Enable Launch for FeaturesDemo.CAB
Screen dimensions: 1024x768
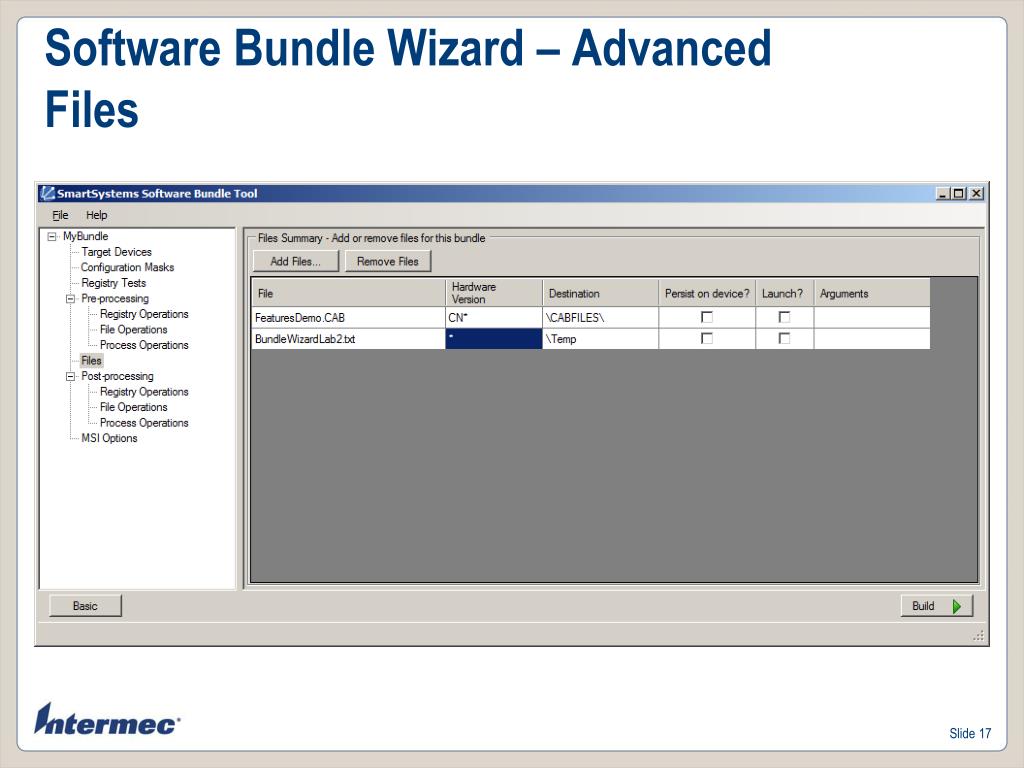coord(784,317)
